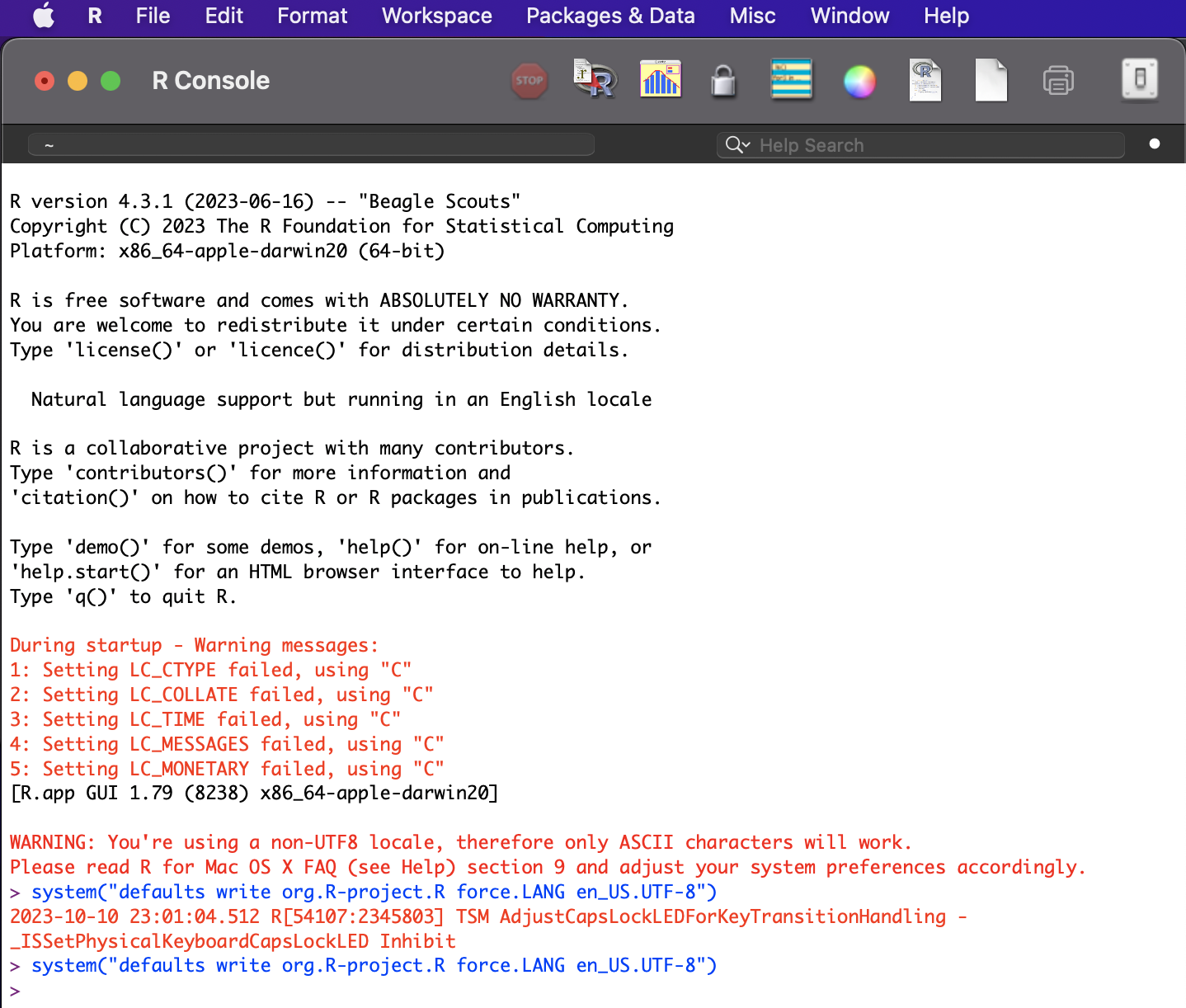Click the 'Setting LC_MONETARY failed' warning line
Image resolution: width=1186 pixels, height=1008 pixels.
tap(227, 769)
